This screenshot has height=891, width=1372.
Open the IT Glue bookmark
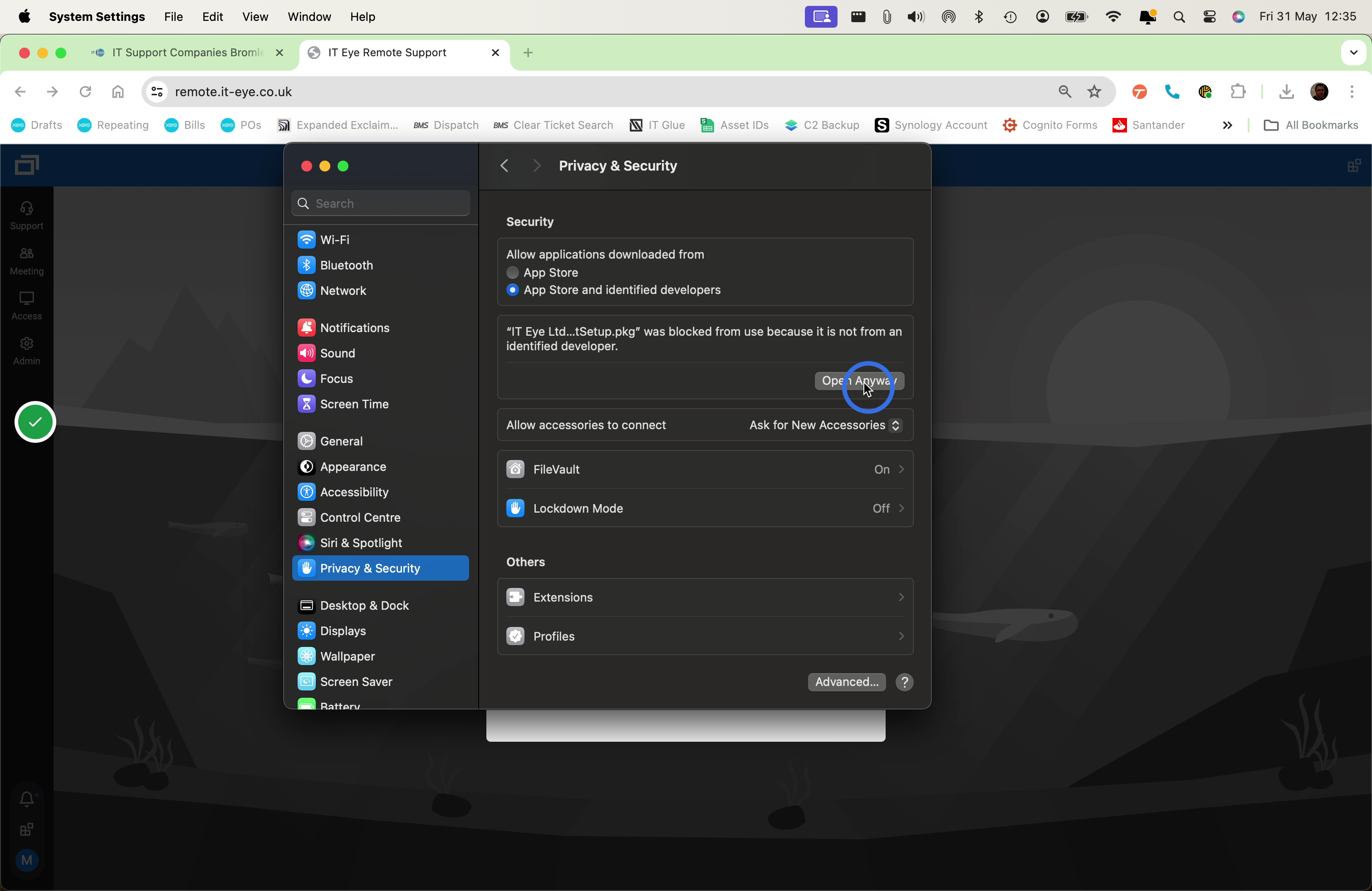pyautogui.click(x=657, y=125)
